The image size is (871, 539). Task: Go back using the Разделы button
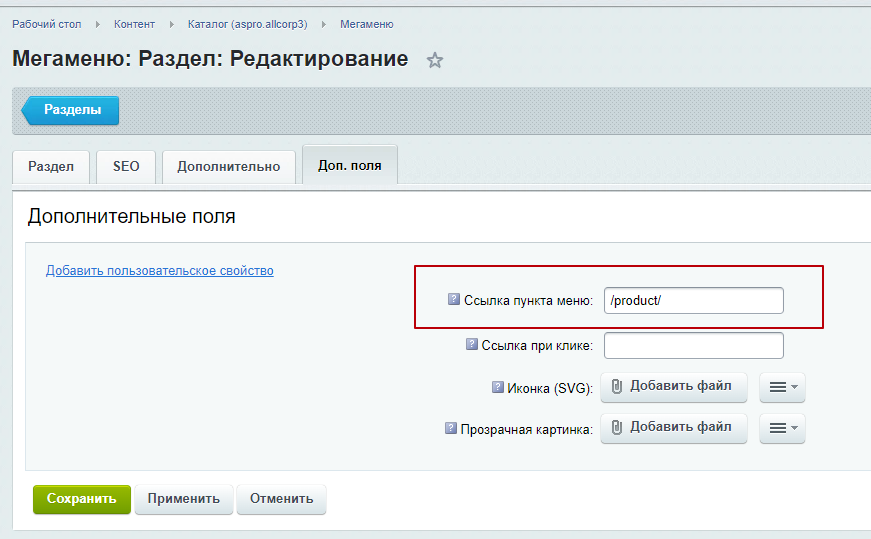71,110
